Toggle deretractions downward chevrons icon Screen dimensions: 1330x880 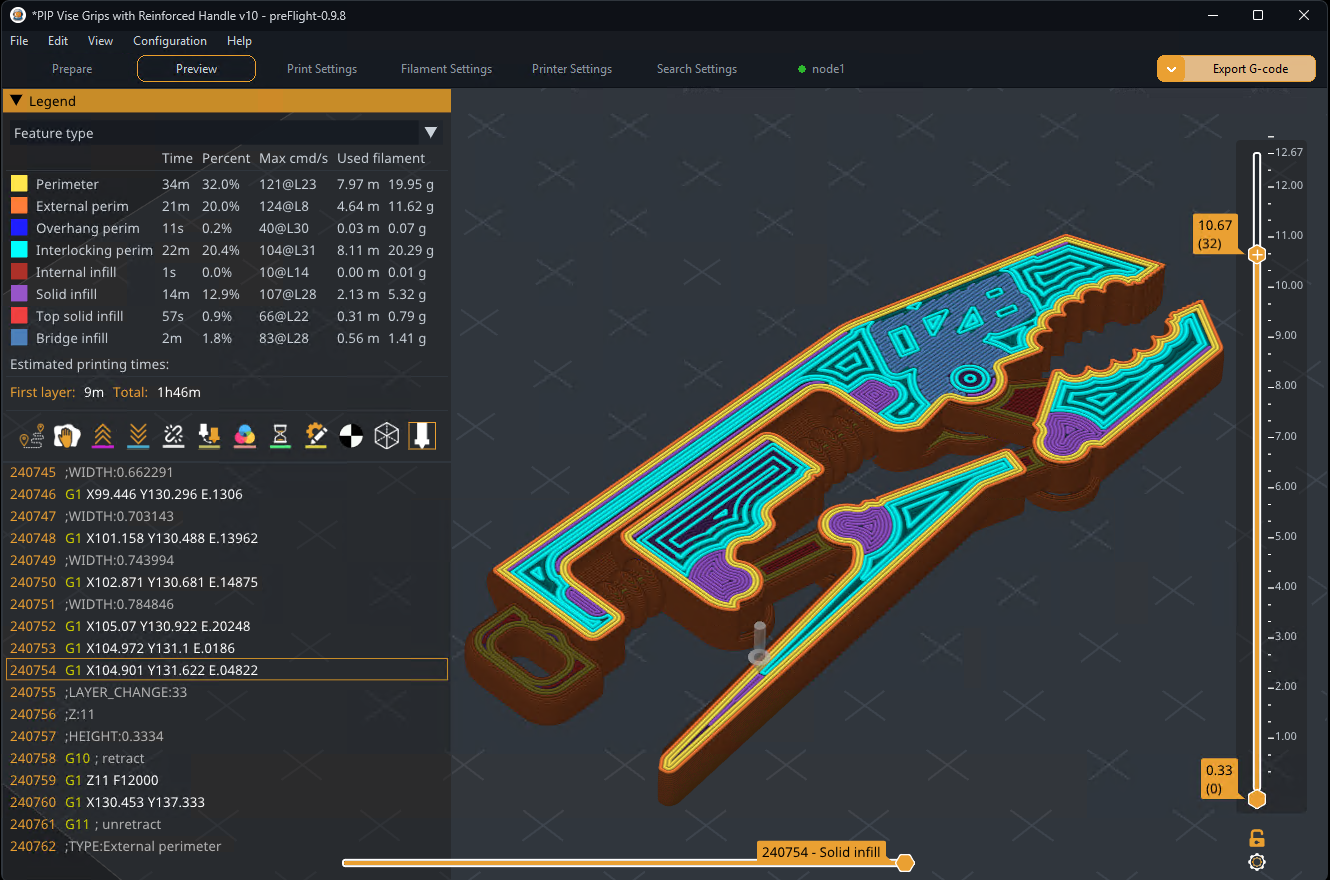tap(138, 435)
